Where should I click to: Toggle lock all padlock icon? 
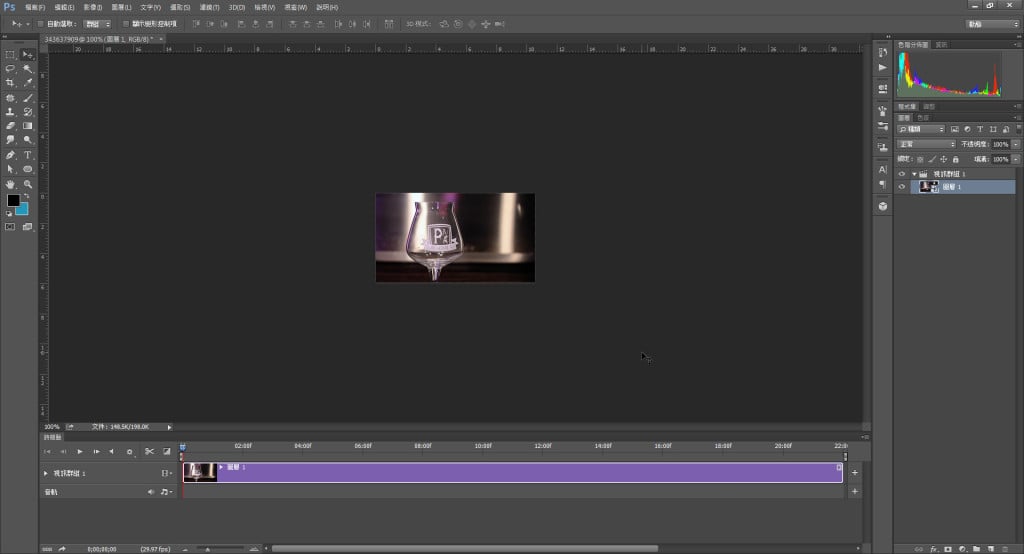(955, 159)
